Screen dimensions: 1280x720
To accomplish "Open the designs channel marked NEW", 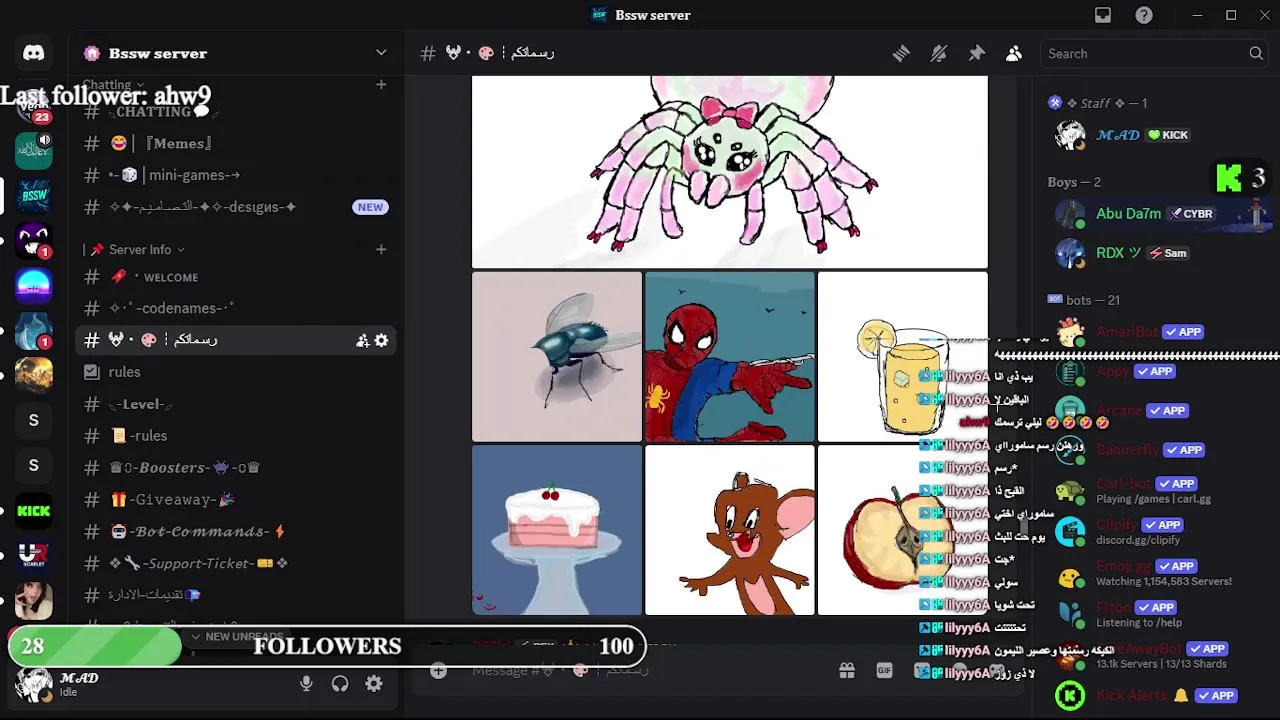I will pyautogui.click(x=236, y=207).
